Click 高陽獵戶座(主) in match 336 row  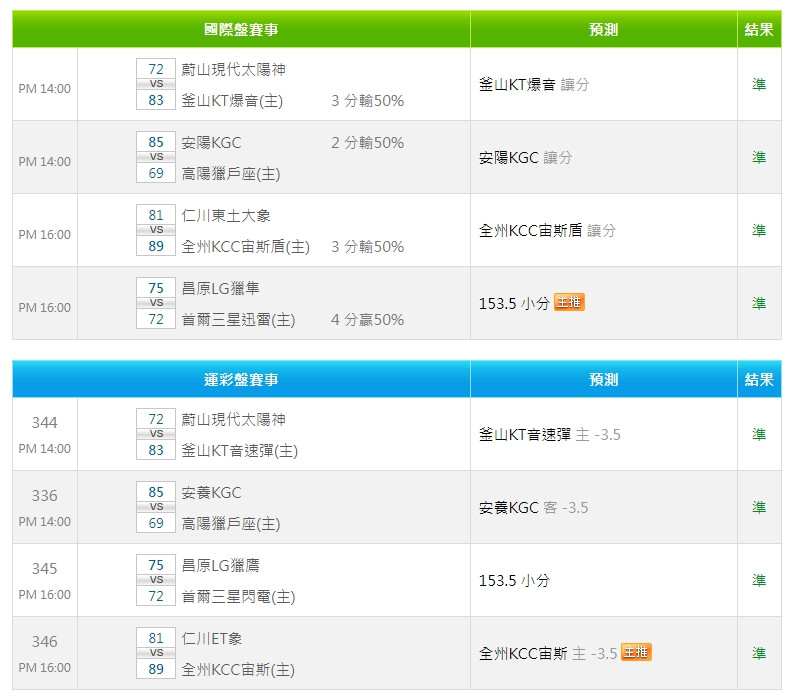click(231, 524)
